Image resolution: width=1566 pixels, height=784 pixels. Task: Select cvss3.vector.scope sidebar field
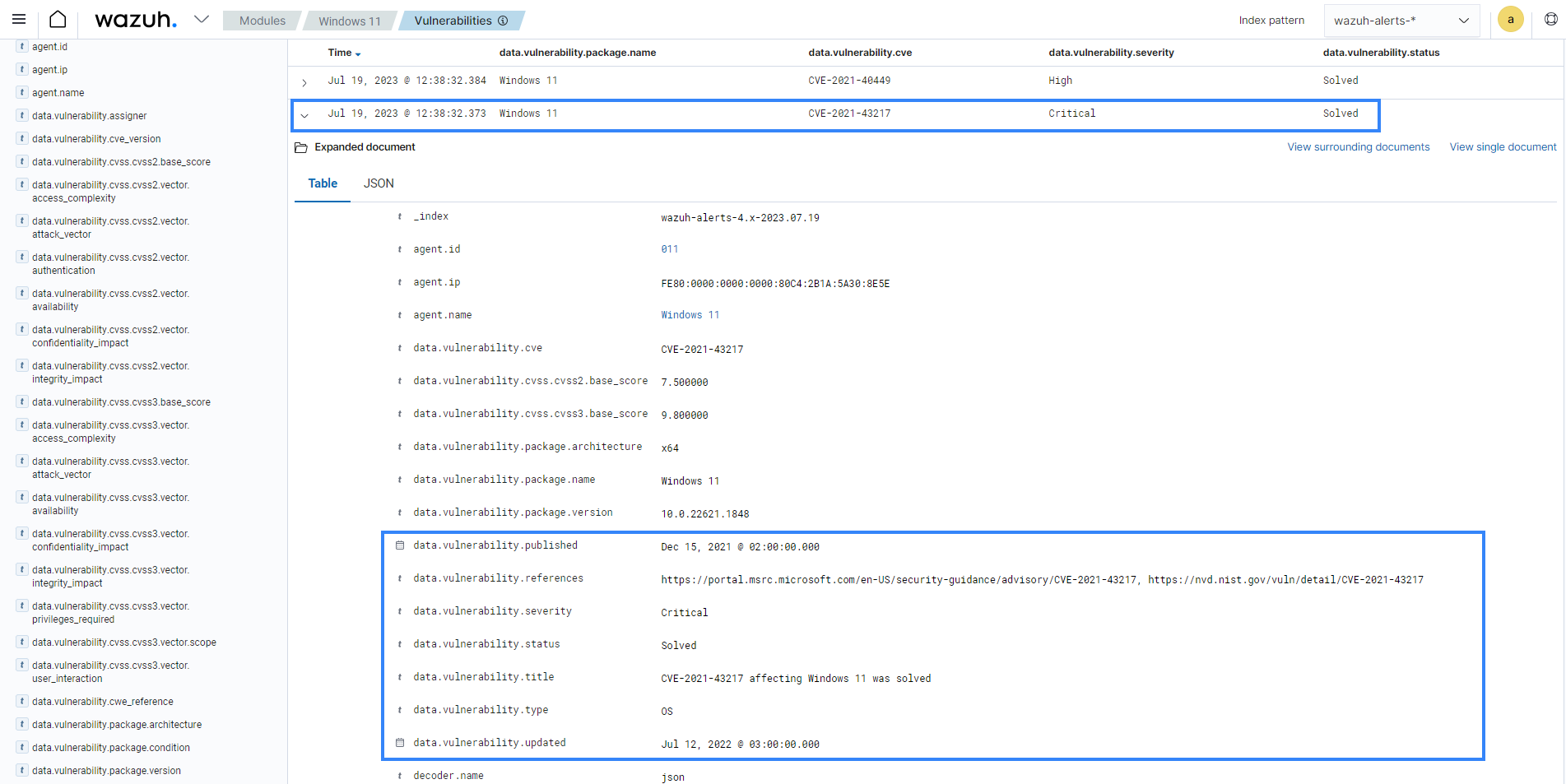coord(124,643)
